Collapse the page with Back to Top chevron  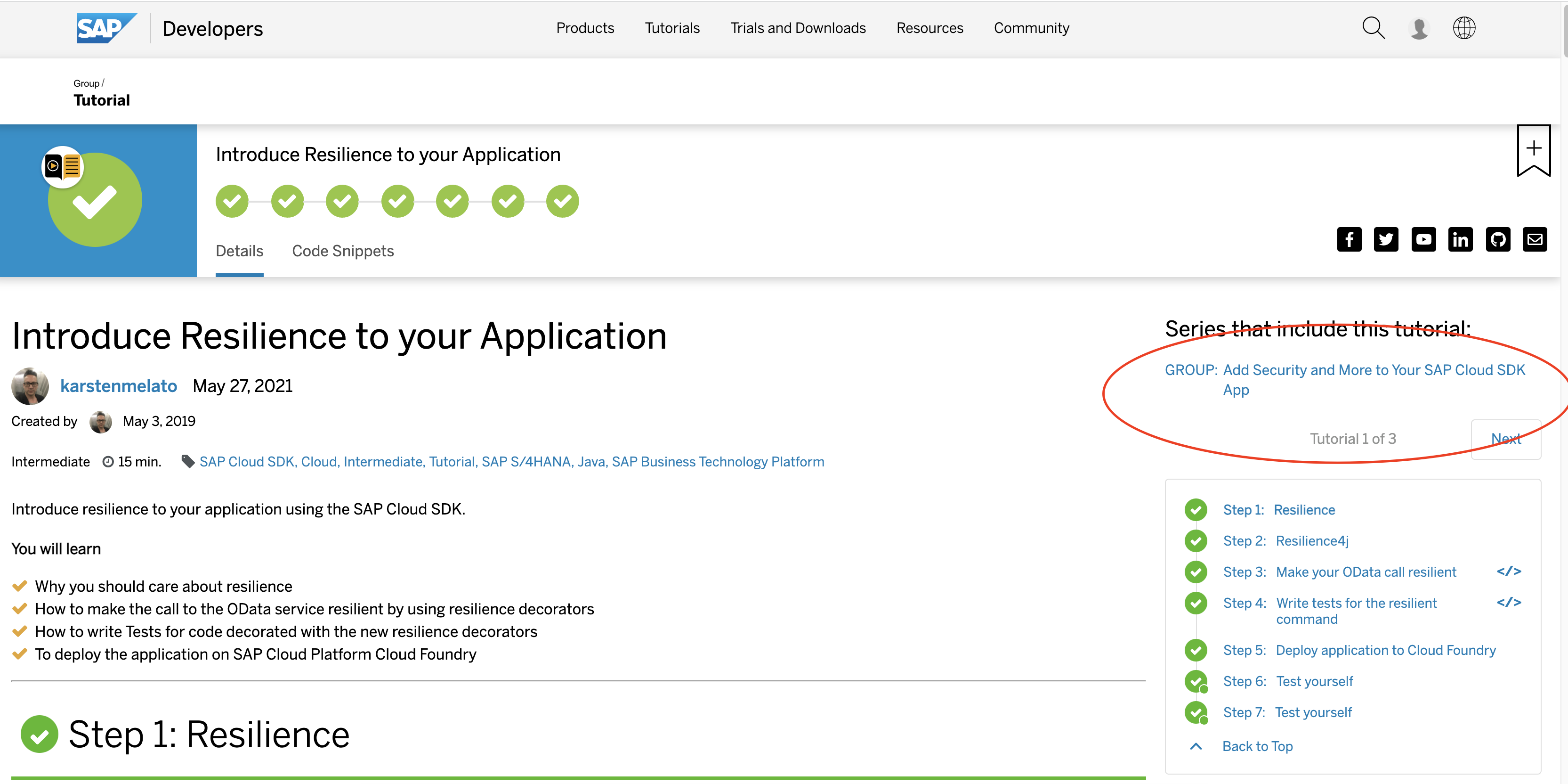(x=1196, y=746)
